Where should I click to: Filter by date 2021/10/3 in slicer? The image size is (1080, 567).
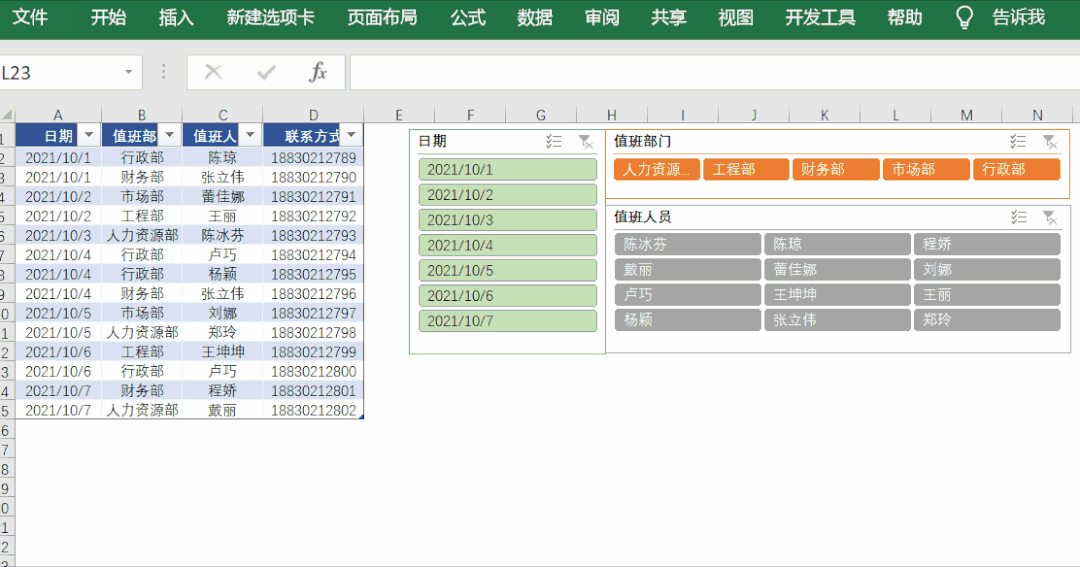pyautogui.click(x=508, y=220)
